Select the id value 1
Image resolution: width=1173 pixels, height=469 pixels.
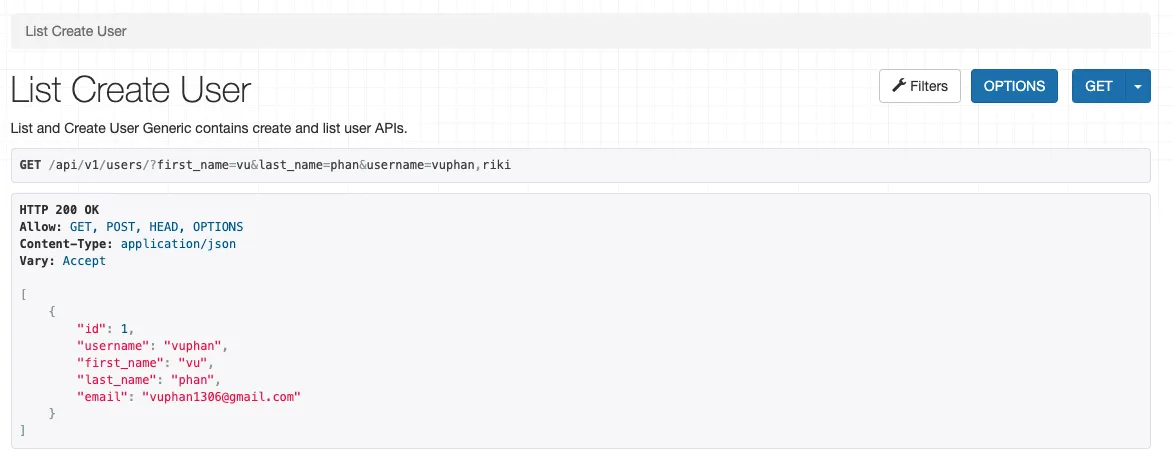pyautogui.click(x=124, y=327)
